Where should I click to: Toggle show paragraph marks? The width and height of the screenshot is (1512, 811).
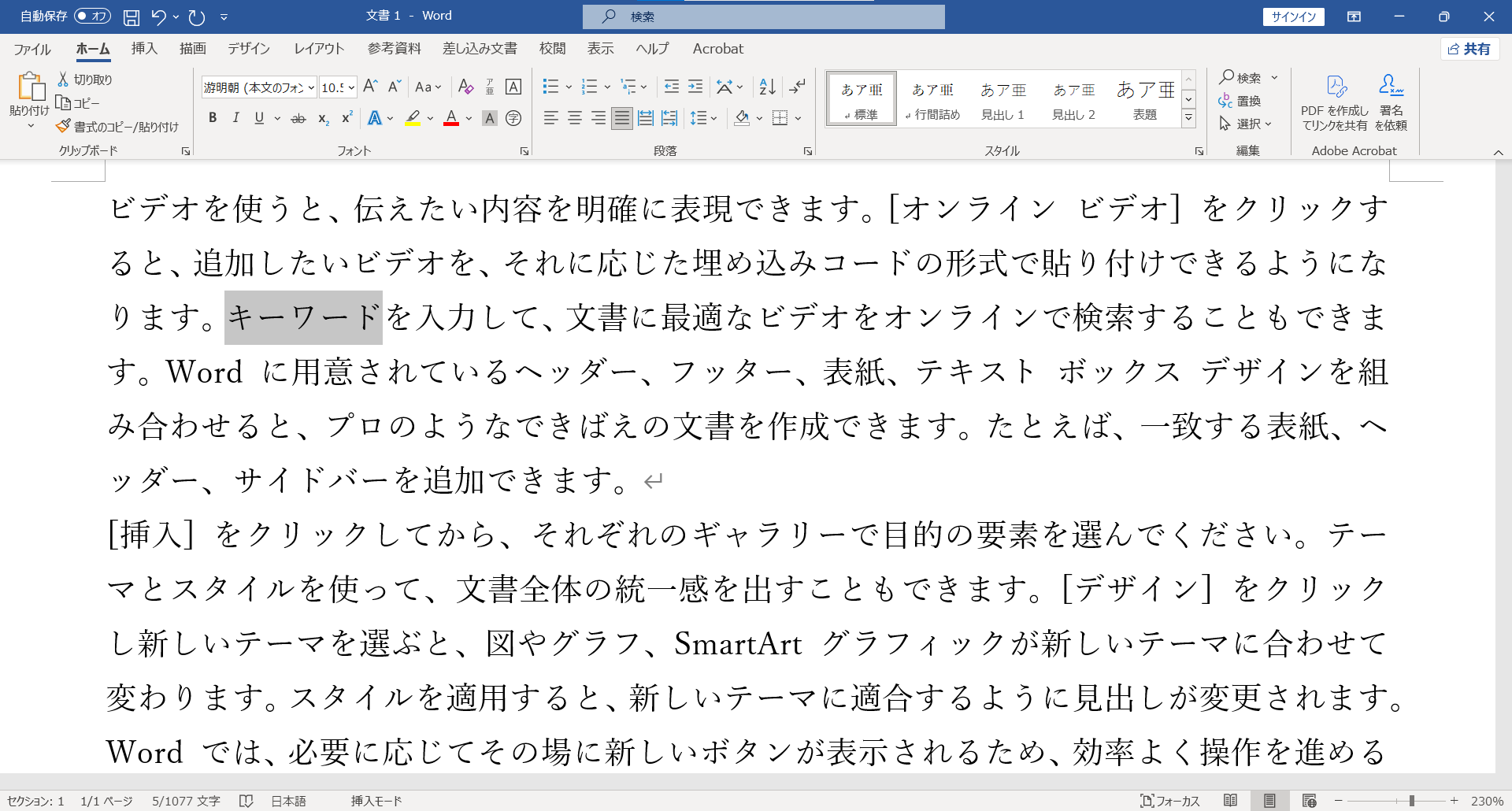pos(798,87)
